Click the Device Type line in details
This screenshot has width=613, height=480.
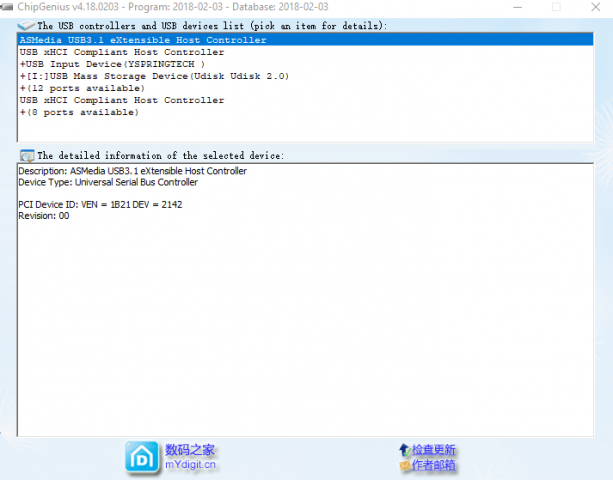108,182
